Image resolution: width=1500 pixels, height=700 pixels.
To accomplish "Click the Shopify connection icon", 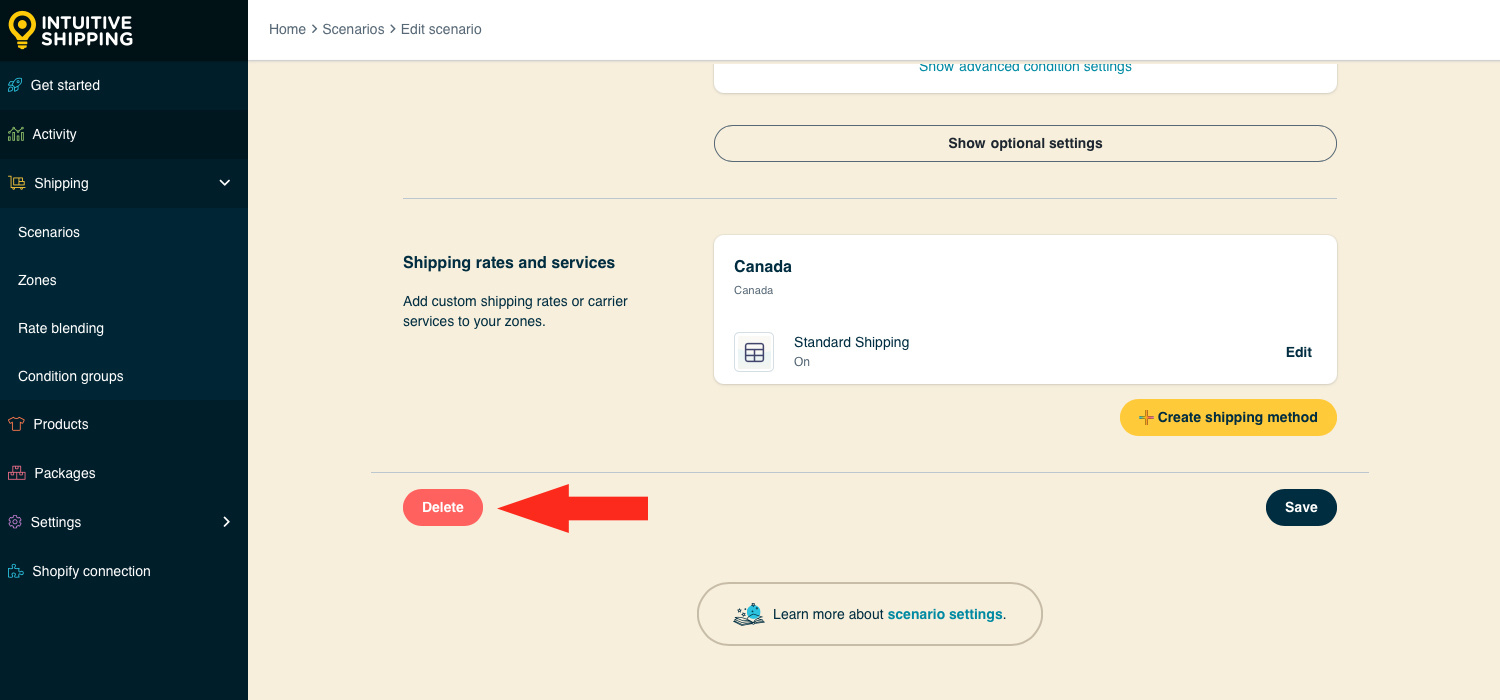I will coord(15,571).
